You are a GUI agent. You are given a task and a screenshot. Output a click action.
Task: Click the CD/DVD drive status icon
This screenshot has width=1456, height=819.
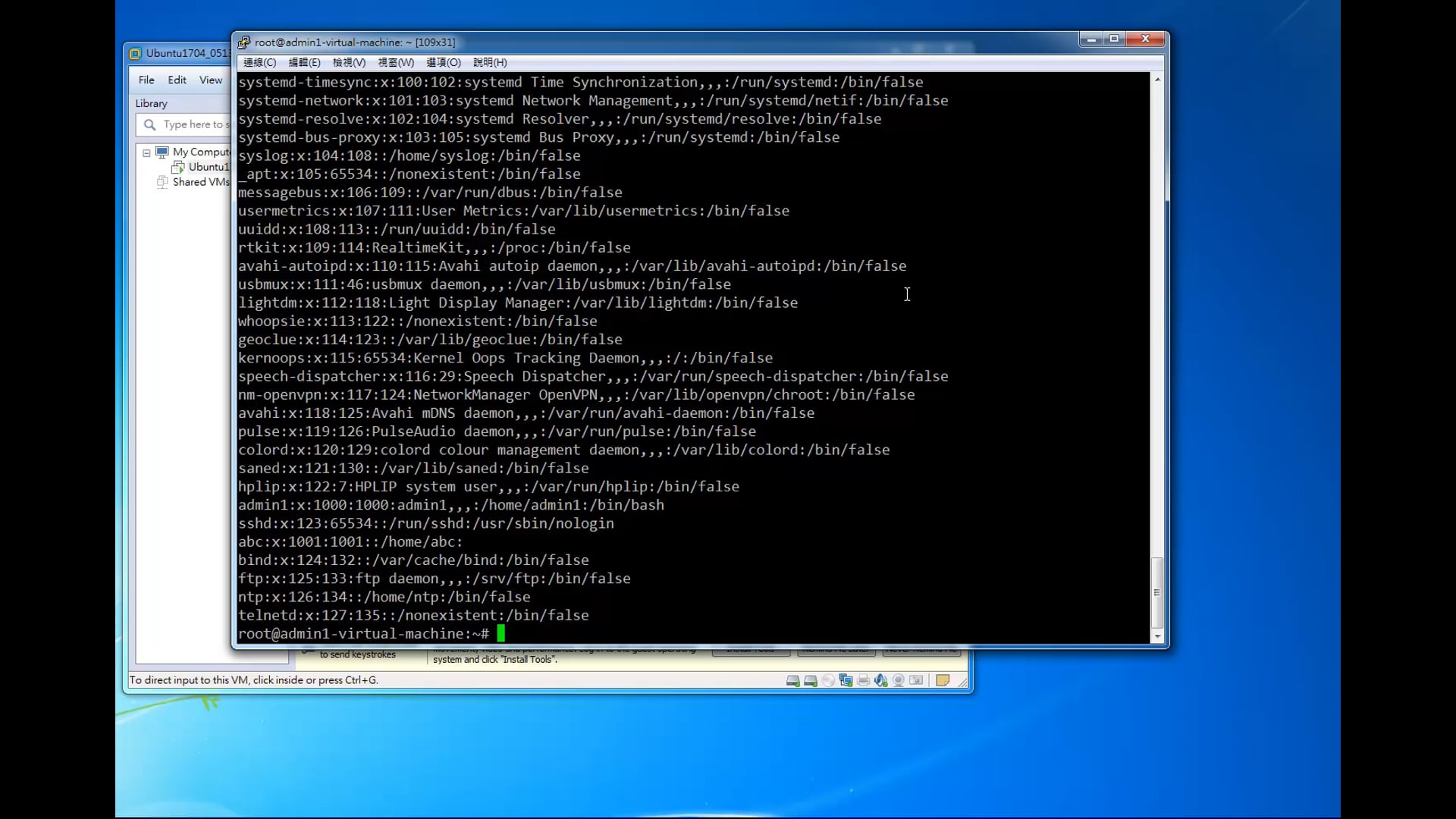tap(828, 680)
